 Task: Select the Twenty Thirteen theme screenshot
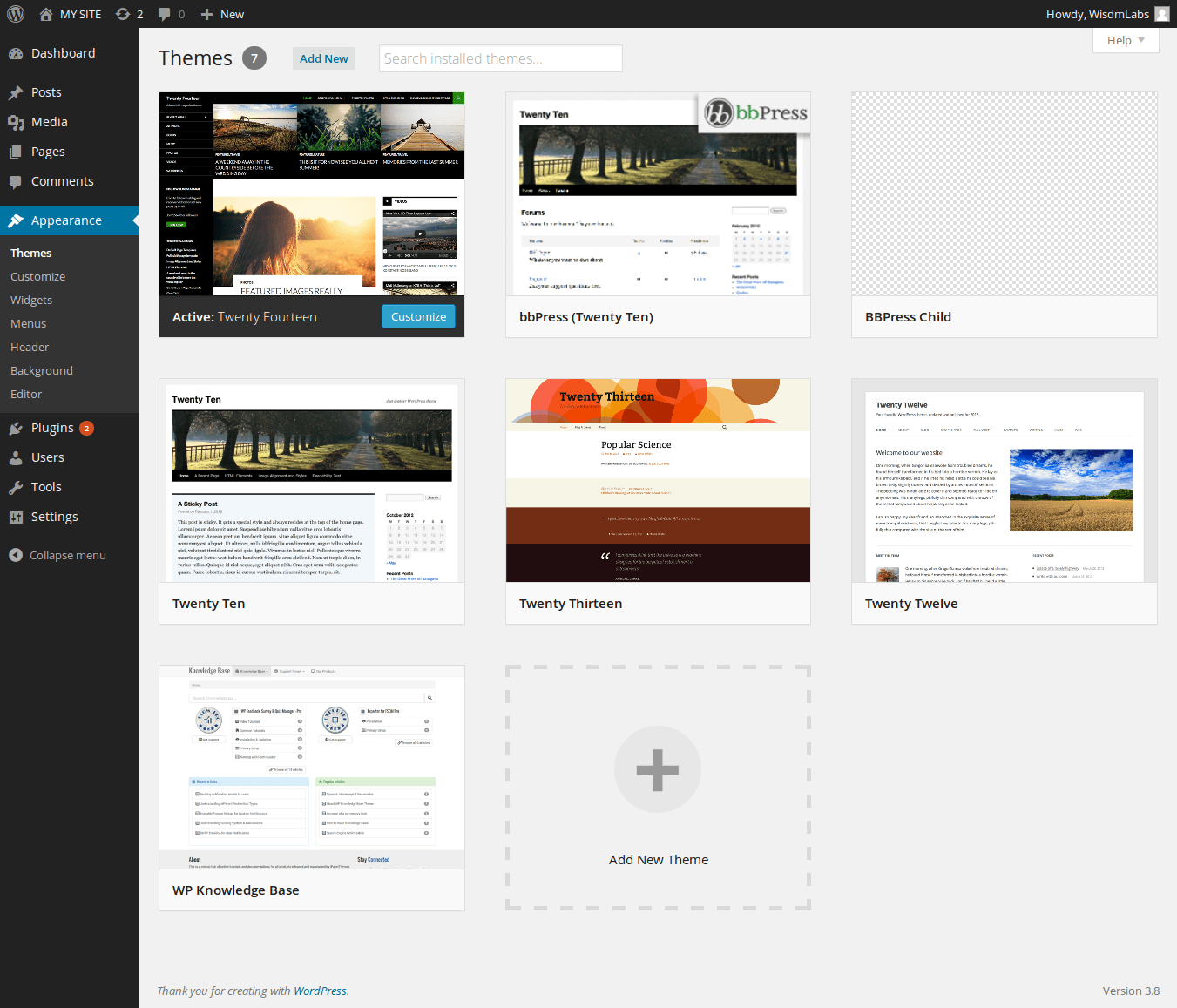pos(658,481)
